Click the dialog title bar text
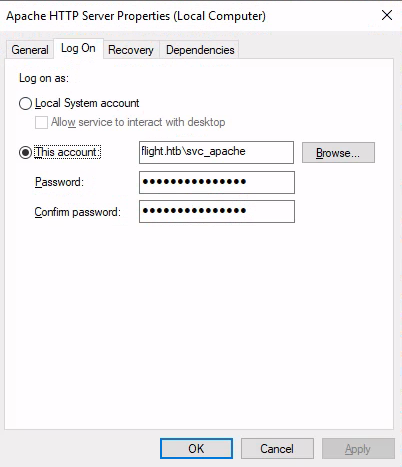Screen dimensions: 402x467 tap(136, 16)
